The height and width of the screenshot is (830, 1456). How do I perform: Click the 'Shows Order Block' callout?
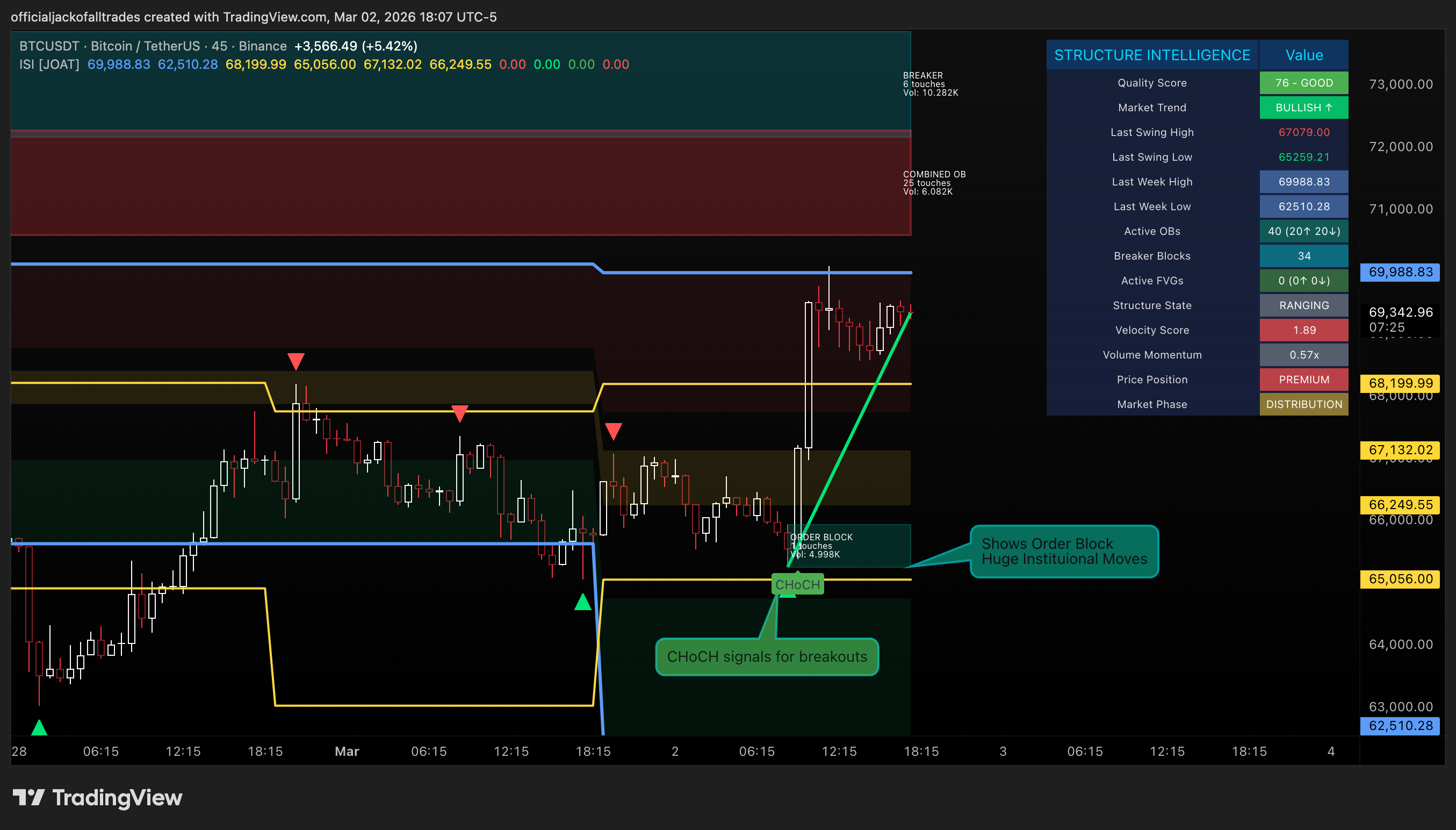1064,551
